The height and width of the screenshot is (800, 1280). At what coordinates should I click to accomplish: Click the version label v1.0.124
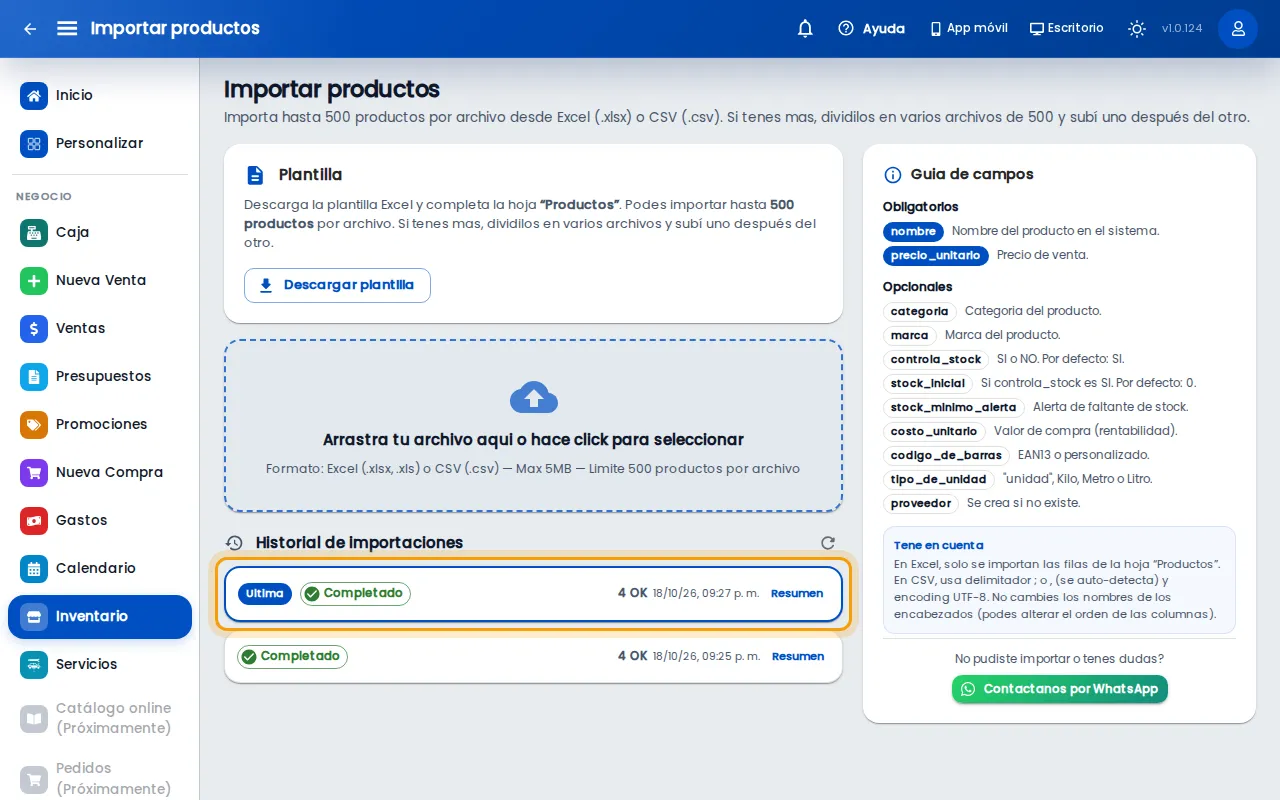[1182, 29]
